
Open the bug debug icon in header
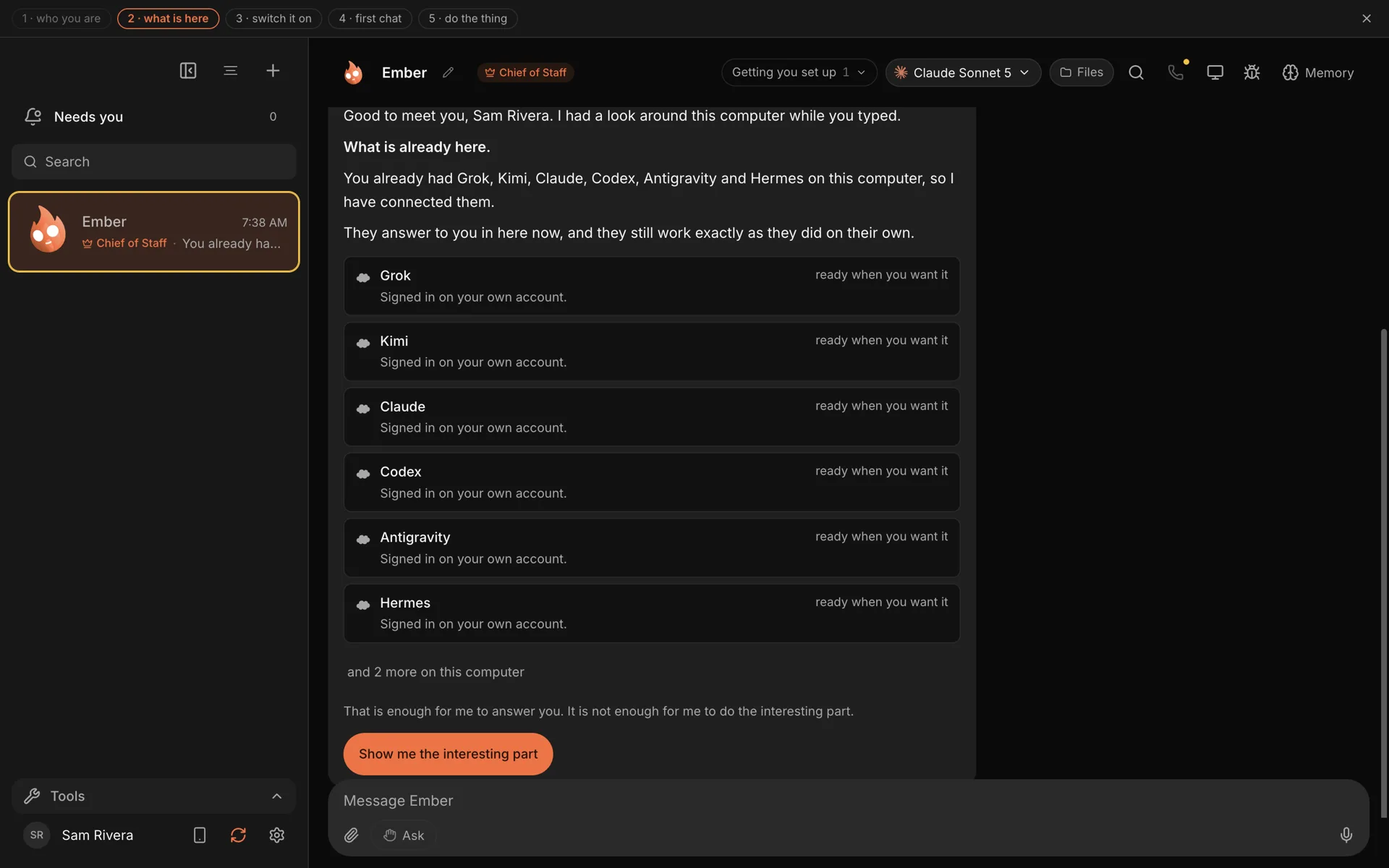tap(1252, 72)
